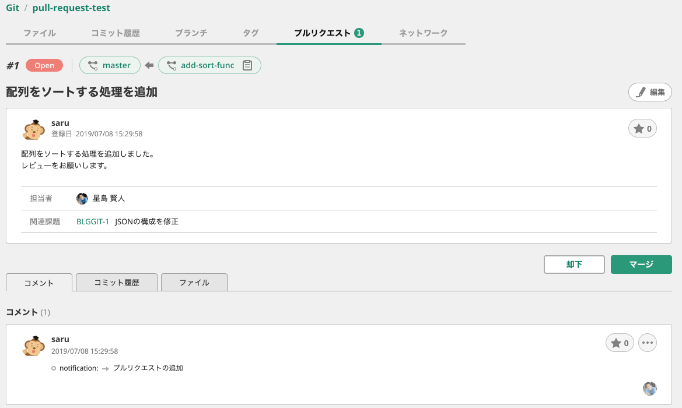Go to the ネットワーク tab
The height and width of the screenshot is (408, 682).
(x=424, y=33)
